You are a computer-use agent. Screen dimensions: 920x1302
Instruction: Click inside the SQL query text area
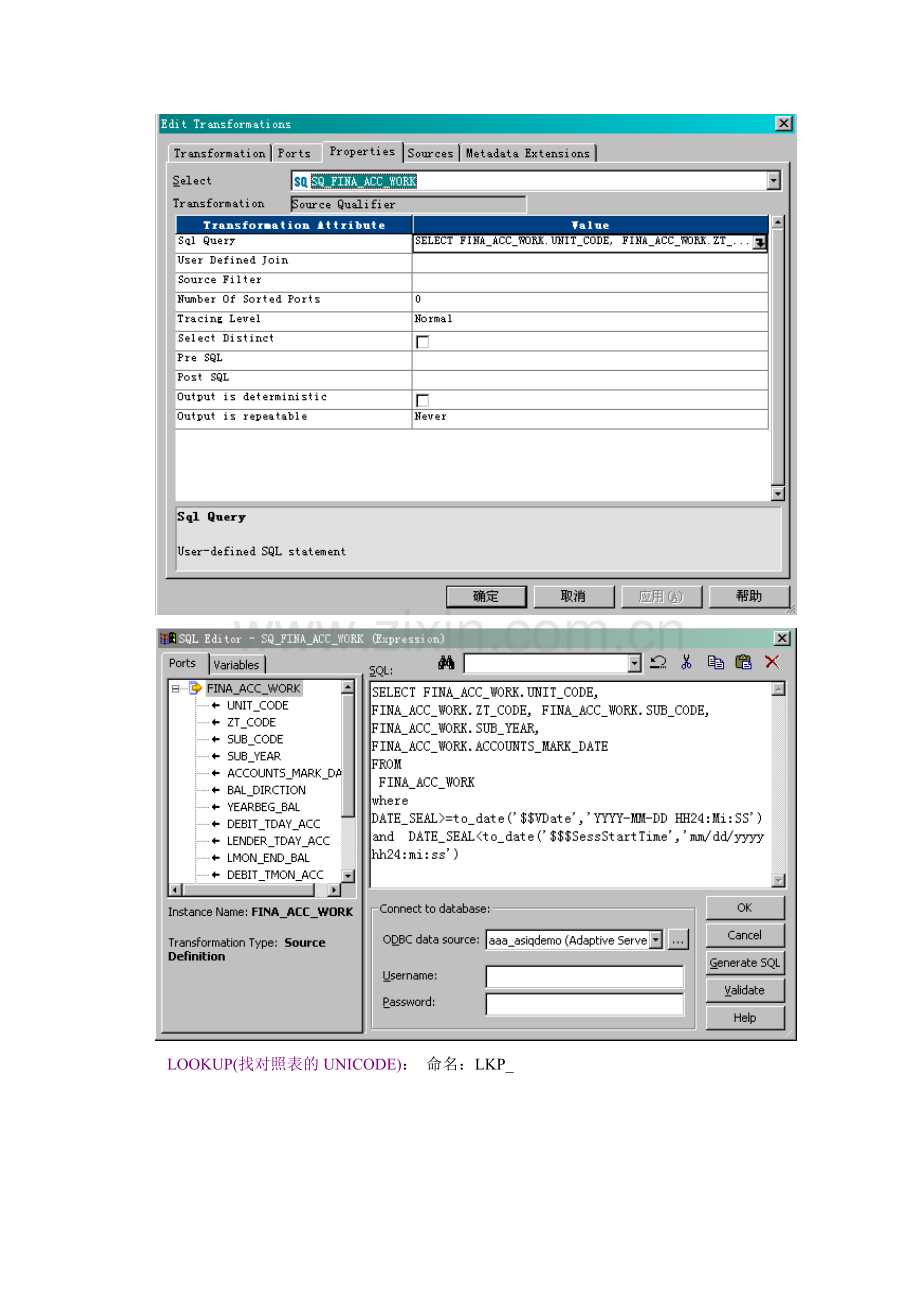(x=570, y=783)
